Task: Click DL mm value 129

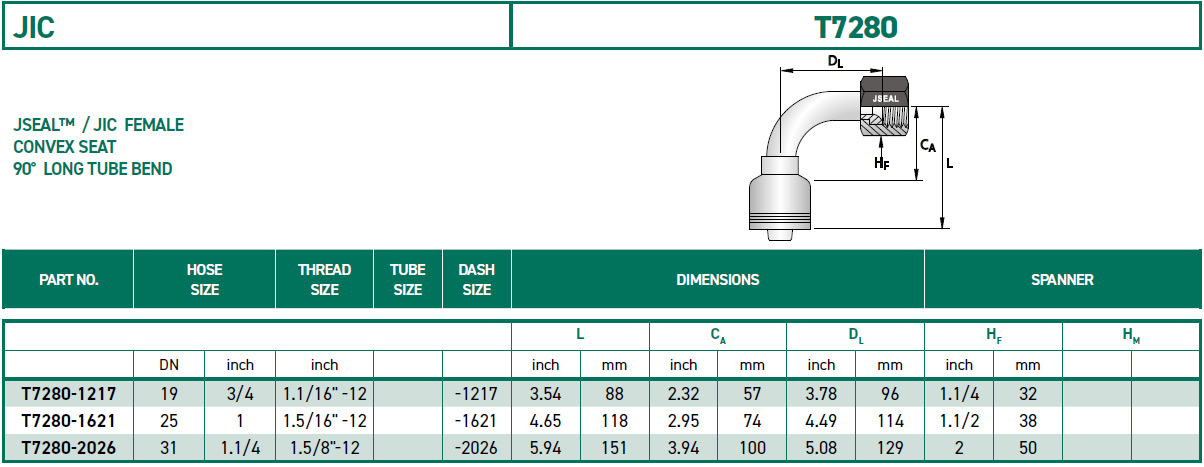Action: [890, 448]
